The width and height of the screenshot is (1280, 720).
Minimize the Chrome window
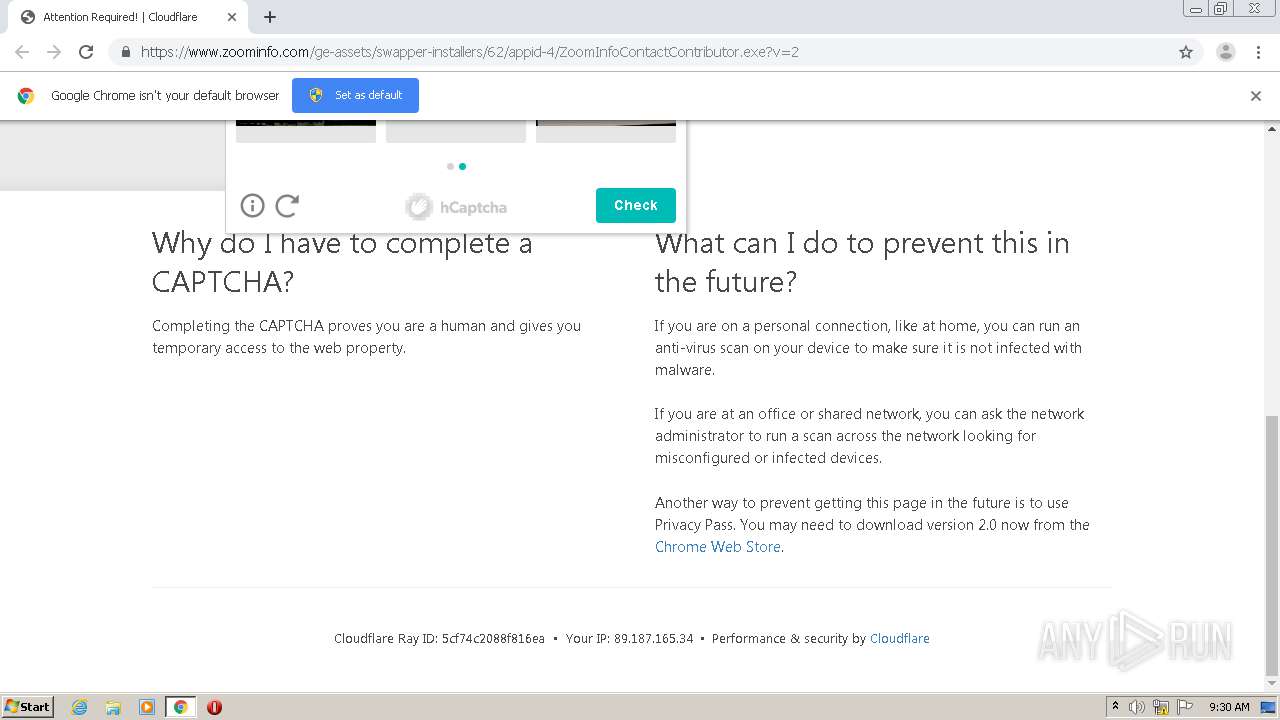1196,8
